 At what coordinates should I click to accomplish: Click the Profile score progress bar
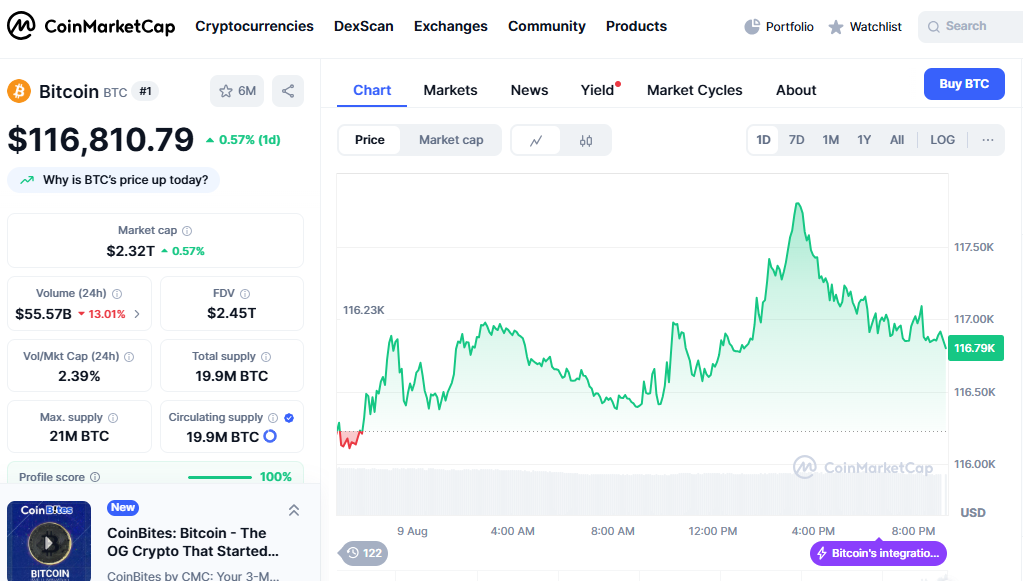click(x=220, y=477)
